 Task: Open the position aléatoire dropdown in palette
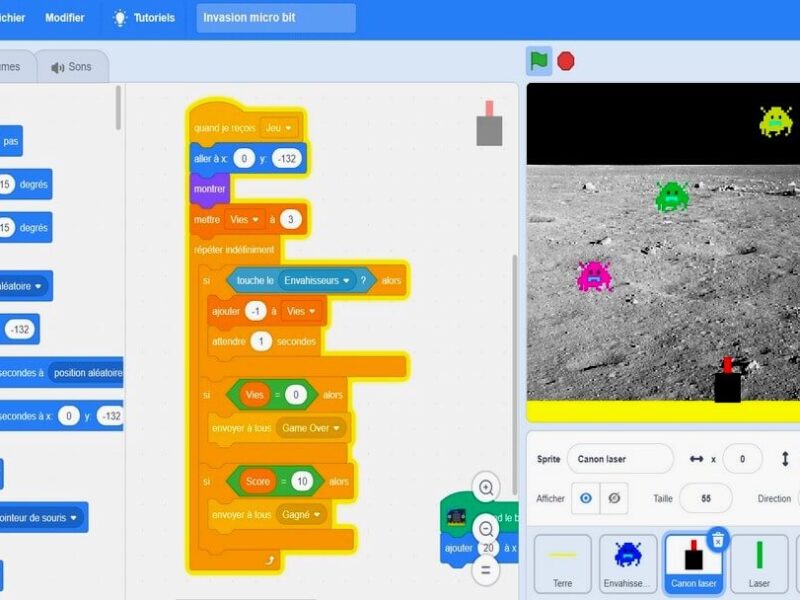click(x=86, y=373)
